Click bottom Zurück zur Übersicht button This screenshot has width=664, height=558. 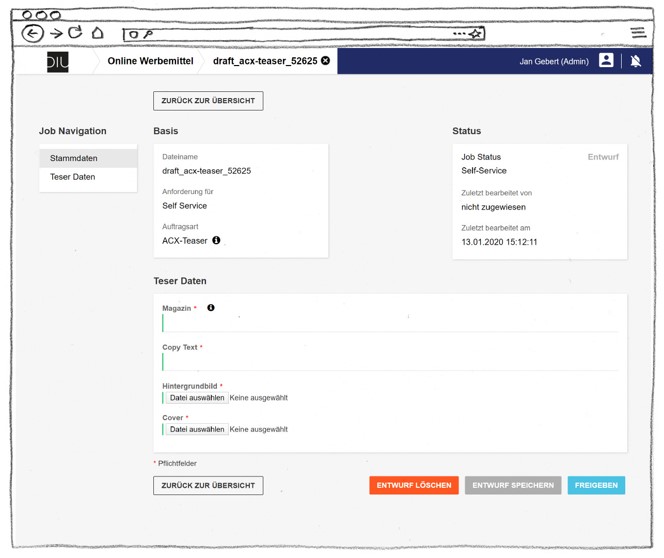(208, 486)
